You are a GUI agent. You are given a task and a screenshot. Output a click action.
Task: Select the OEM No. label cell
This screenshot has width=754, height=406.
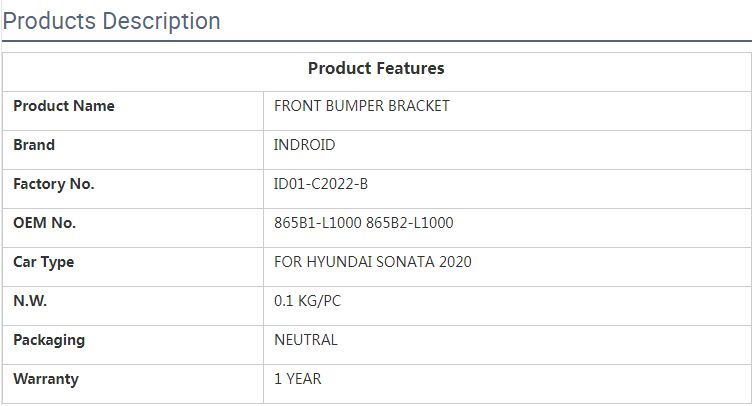point(45,223)
